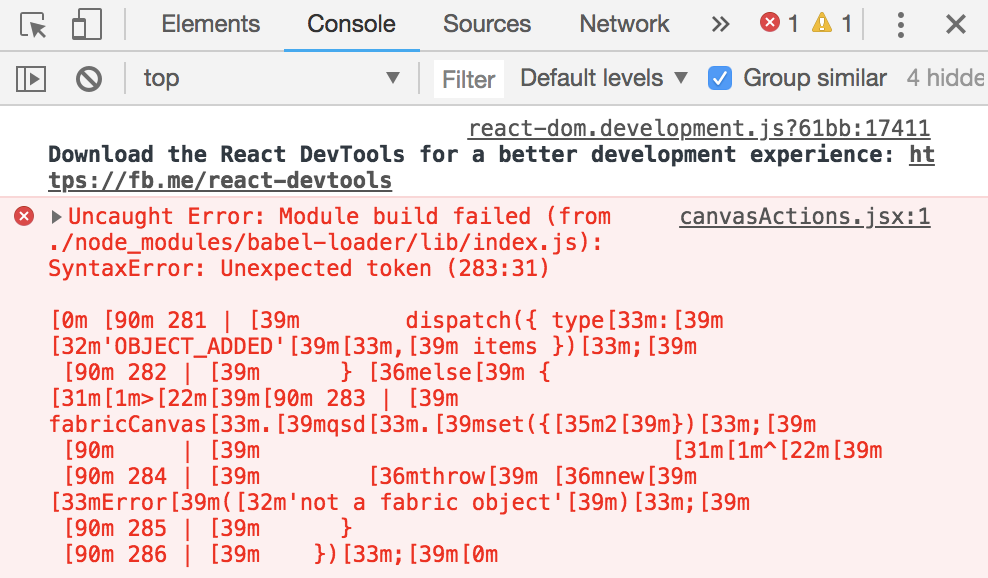Open the react-dom.development.js source link
Screen dimensions: 988x578
click(x=699, y=129)
